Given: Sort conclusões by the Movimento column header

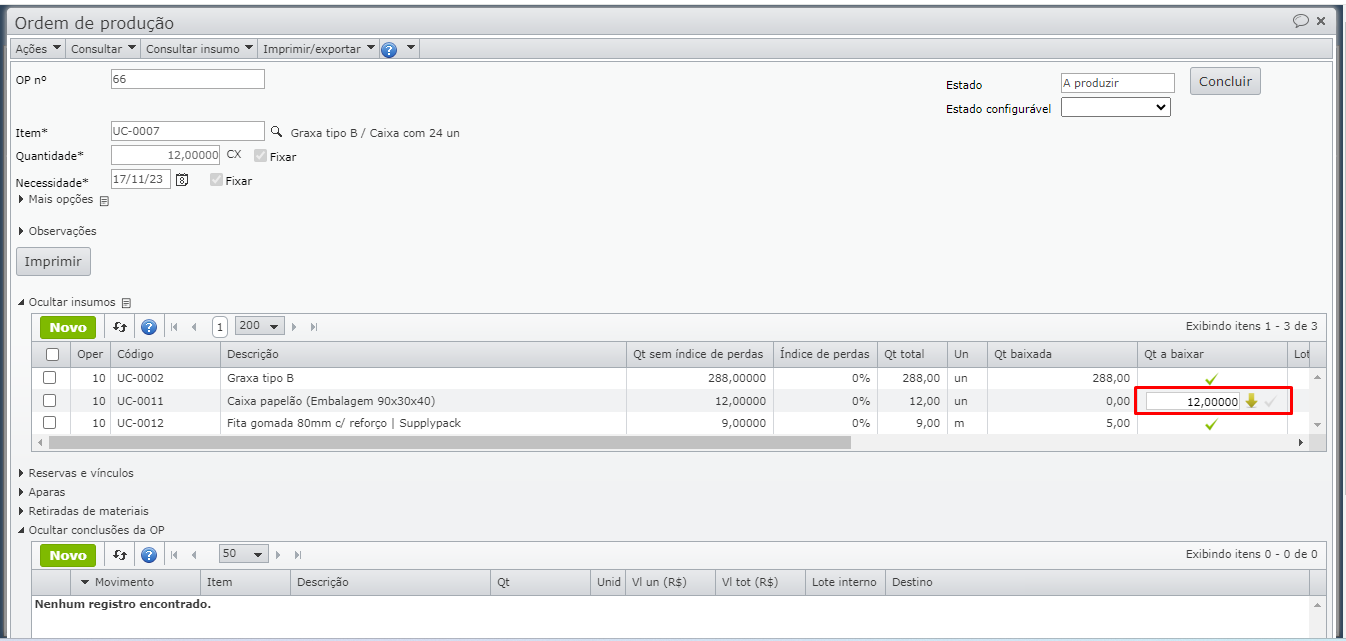Looking at the screenshot, I should [135, 582].
